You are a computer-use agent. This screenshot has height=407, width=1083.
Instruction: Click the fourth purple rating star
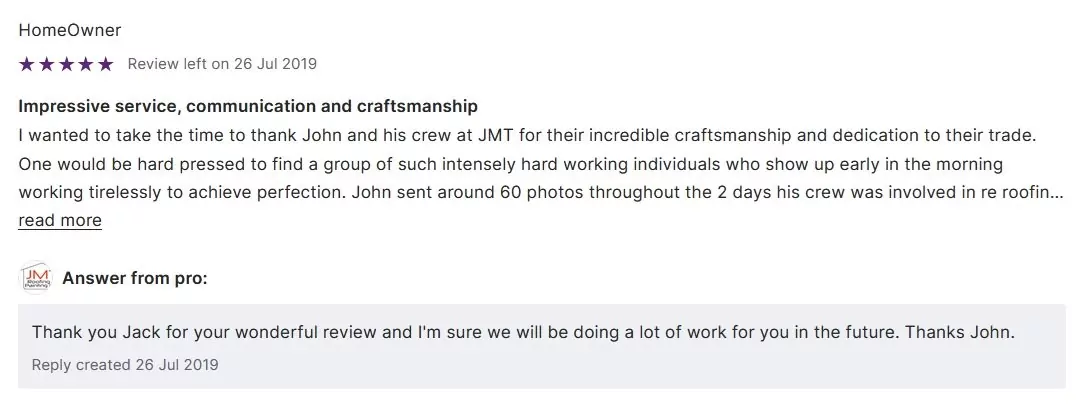coord(86,64)
